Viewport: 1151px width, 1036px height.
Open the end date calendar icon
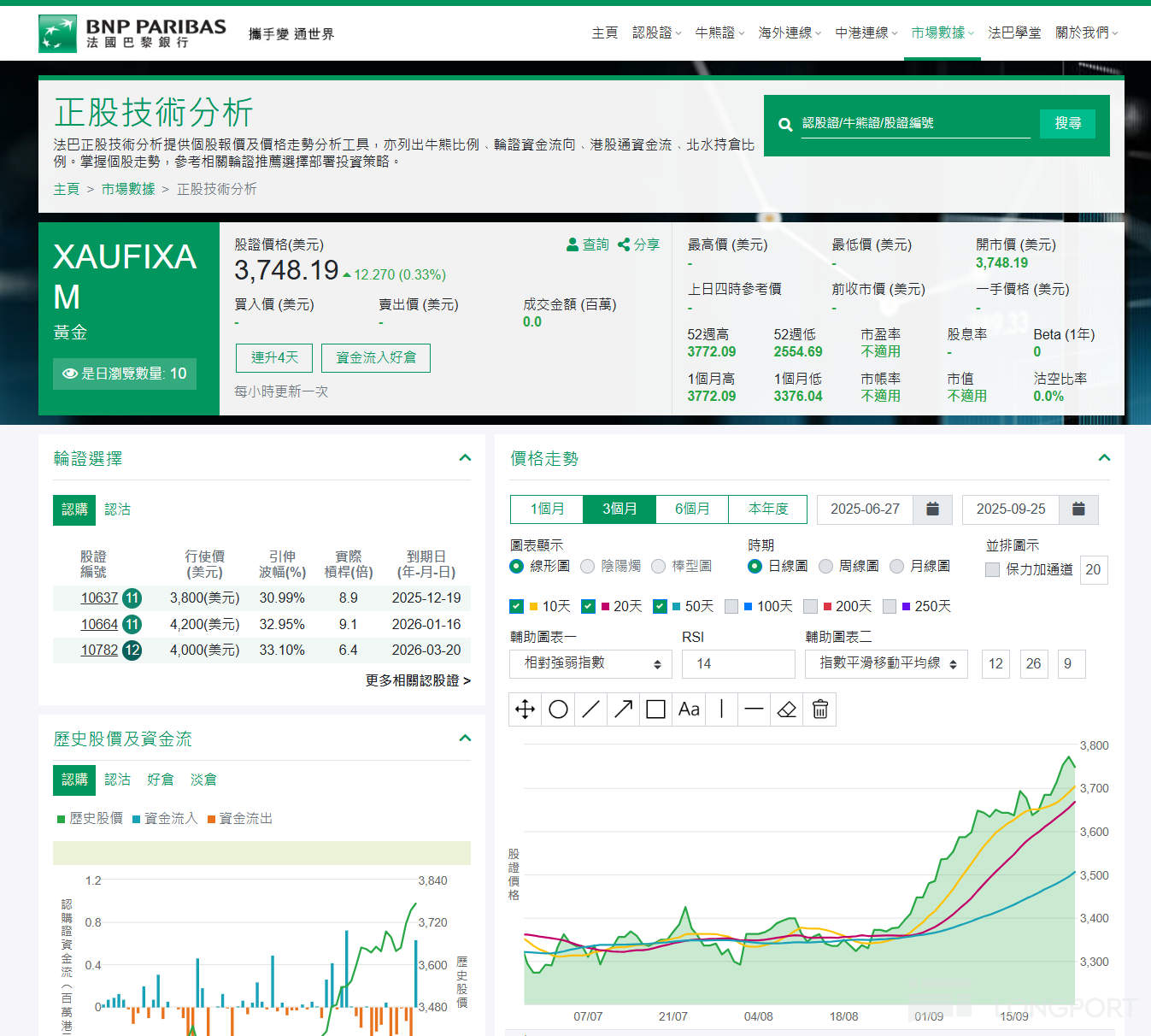(1078, 509)
